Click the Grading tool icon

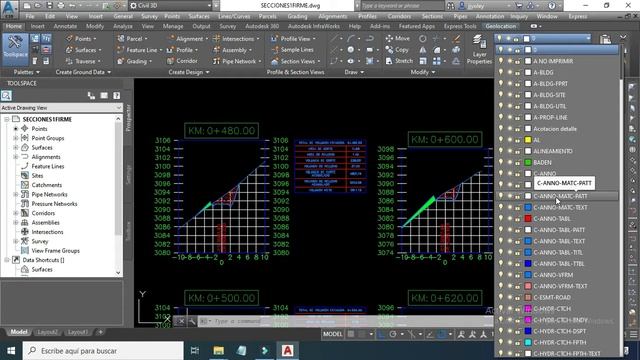click(x=121, y=61)
